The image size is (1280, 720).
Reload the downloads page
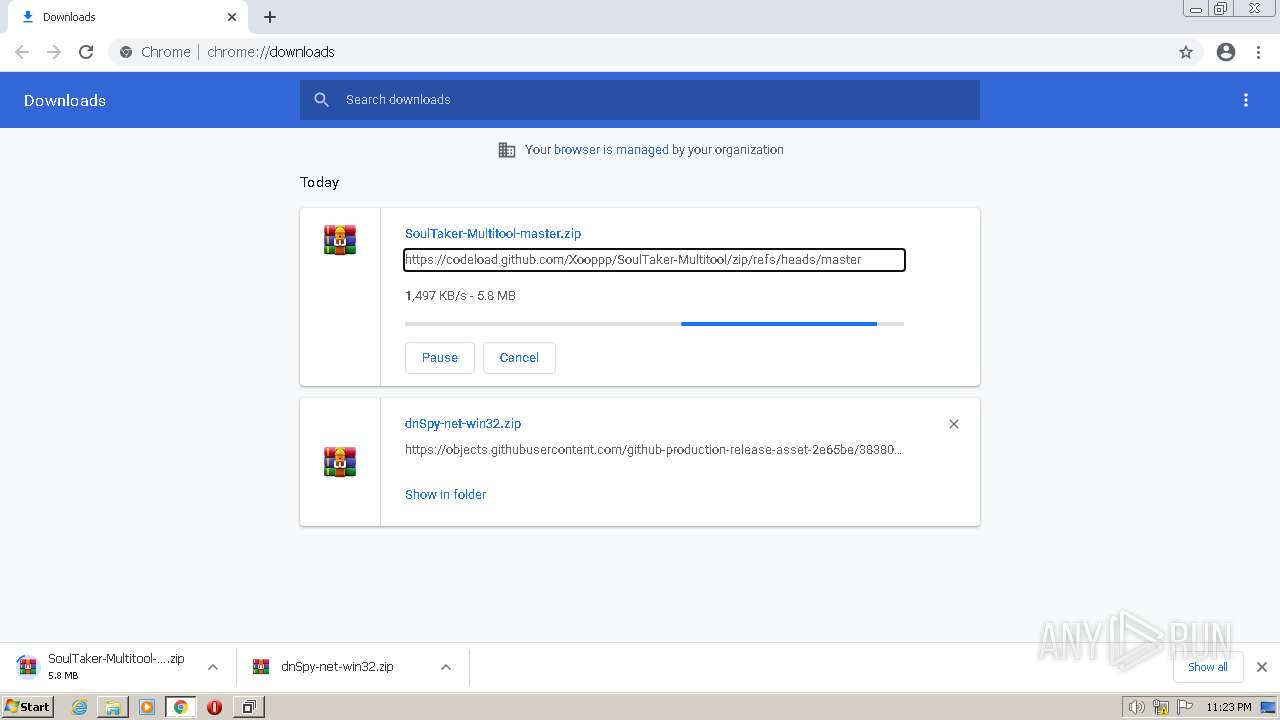pyautogui.click(x=86, y=52)
